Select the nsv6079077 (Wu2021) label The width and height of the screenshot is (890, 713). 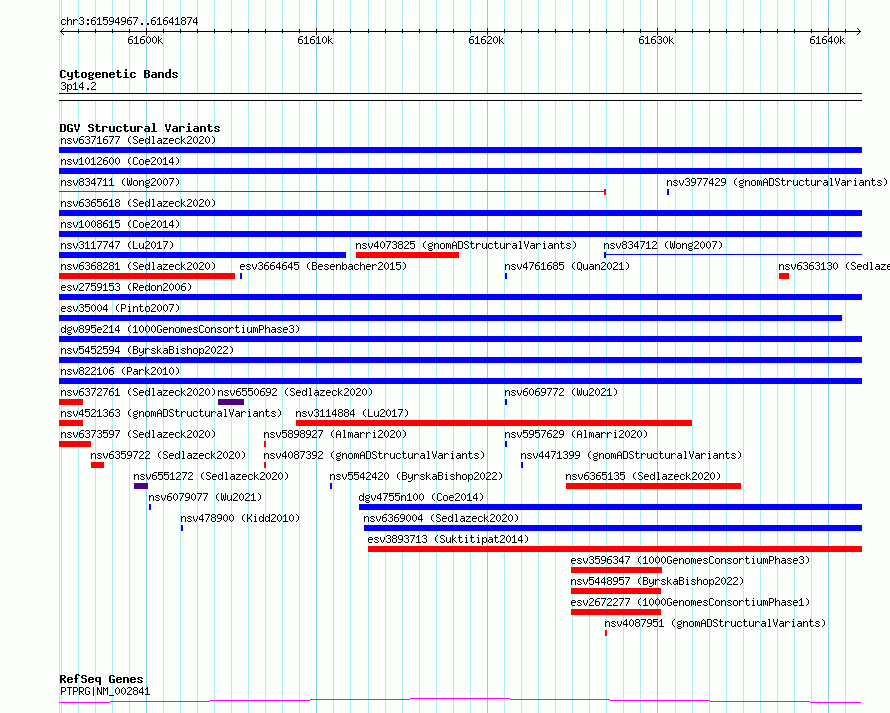click(x=205, y=497)
